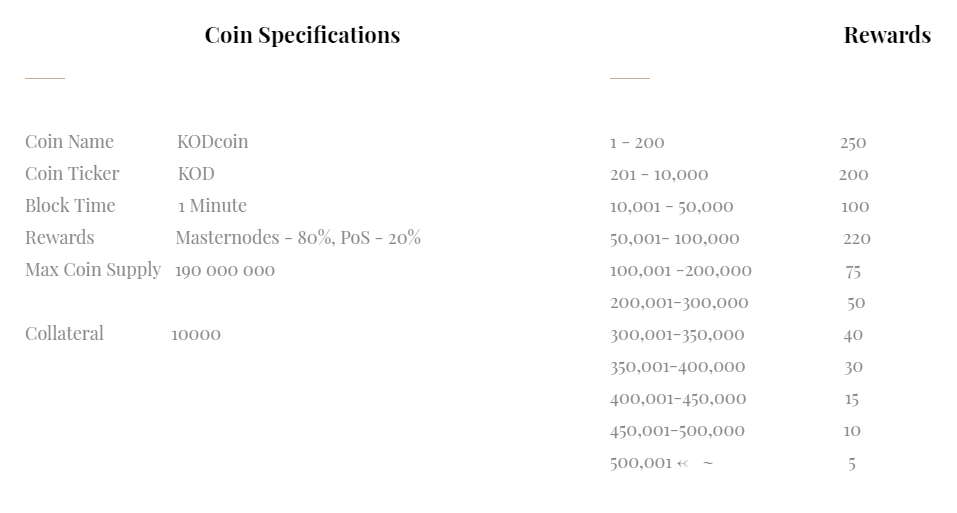Click the Coin Specifications heading
Viewport: 957px width, 513px height.
(x=302, y=35)
